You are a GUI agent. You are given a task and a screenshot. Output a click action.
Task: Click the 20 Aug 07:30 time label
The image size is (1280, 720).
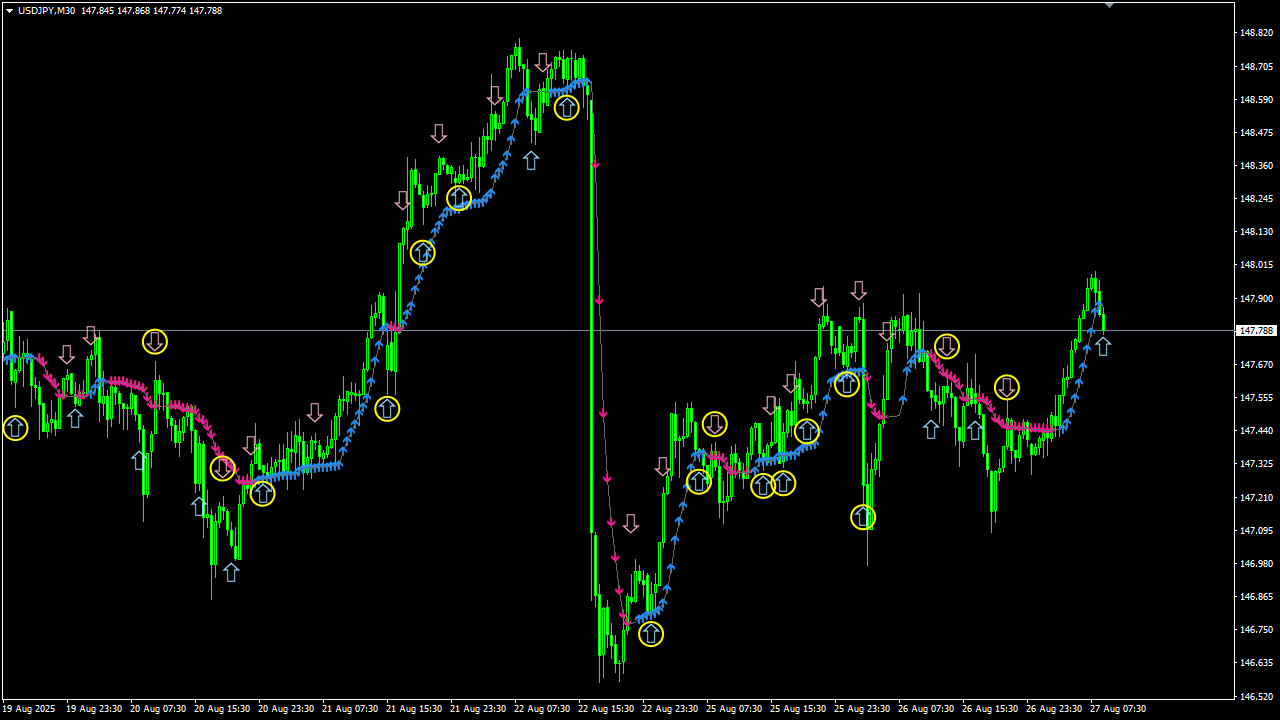(x=158, y=709)
